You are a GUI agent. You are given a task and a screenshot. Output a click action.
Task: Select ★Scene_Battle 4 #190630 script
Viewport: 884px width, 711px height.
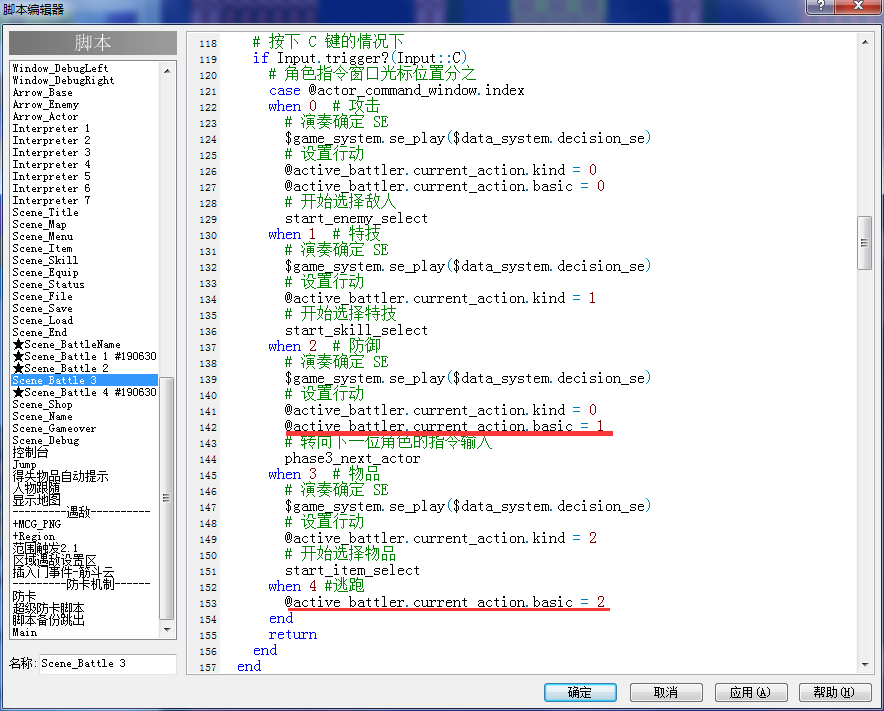pos(85,392)
